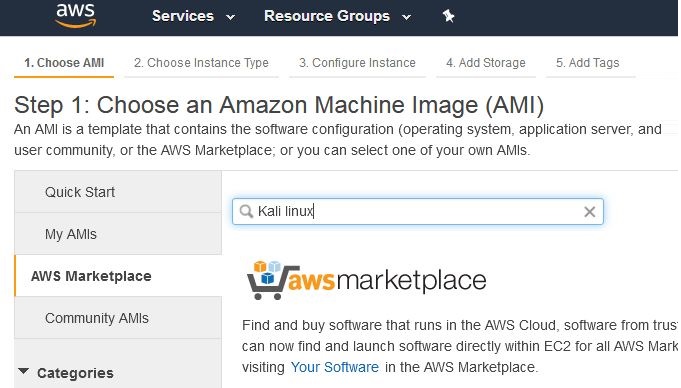Go to the Choose AMI step tab
Screen dimensions: 681x388
tap(64, 63)
